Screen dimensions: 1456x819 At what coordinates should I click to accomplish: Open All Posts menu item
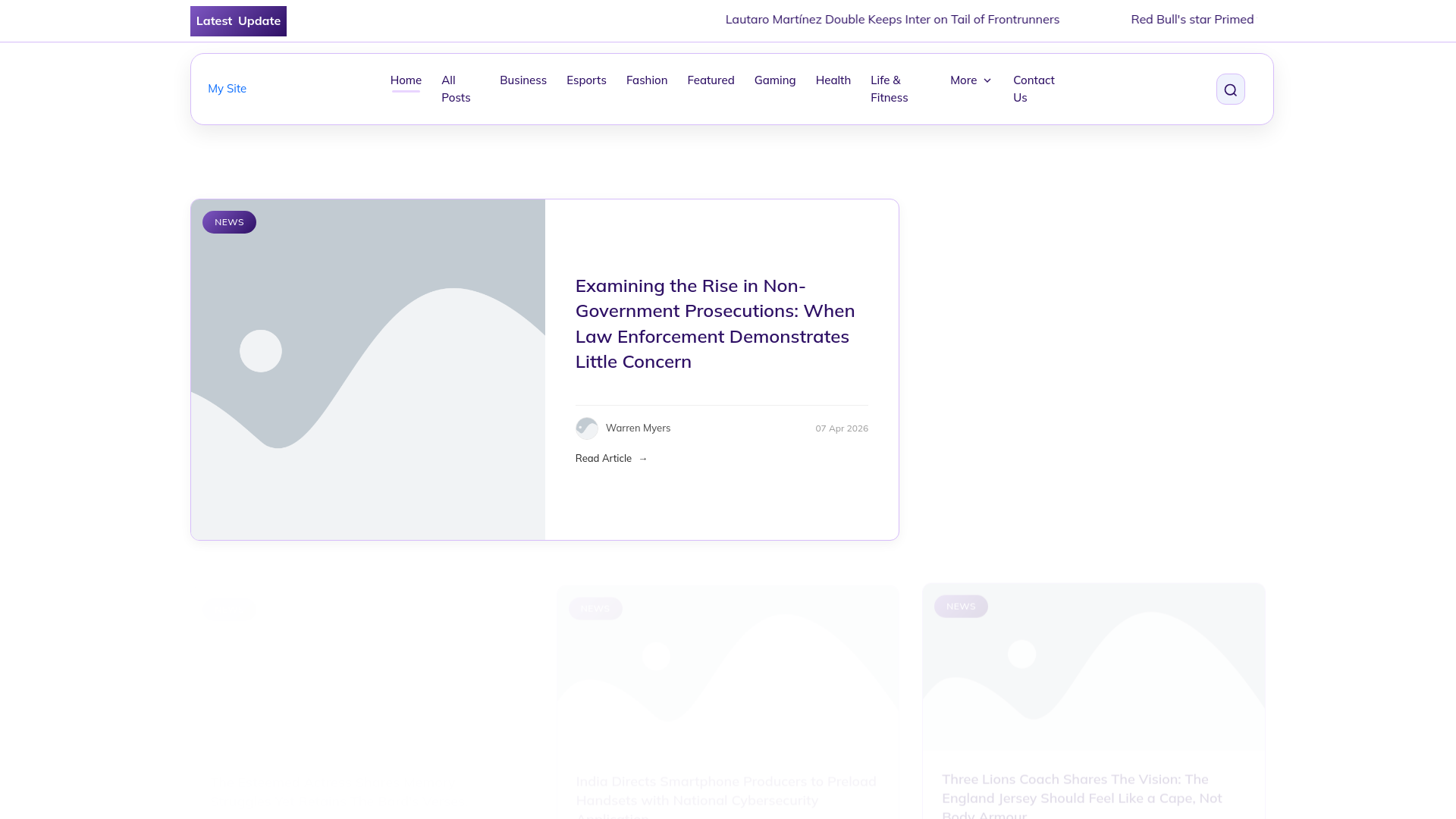456,89
